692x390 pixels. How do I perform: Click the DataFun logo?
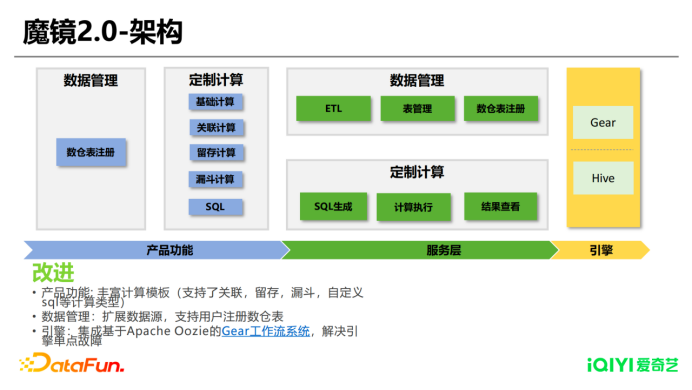[72, 363]
